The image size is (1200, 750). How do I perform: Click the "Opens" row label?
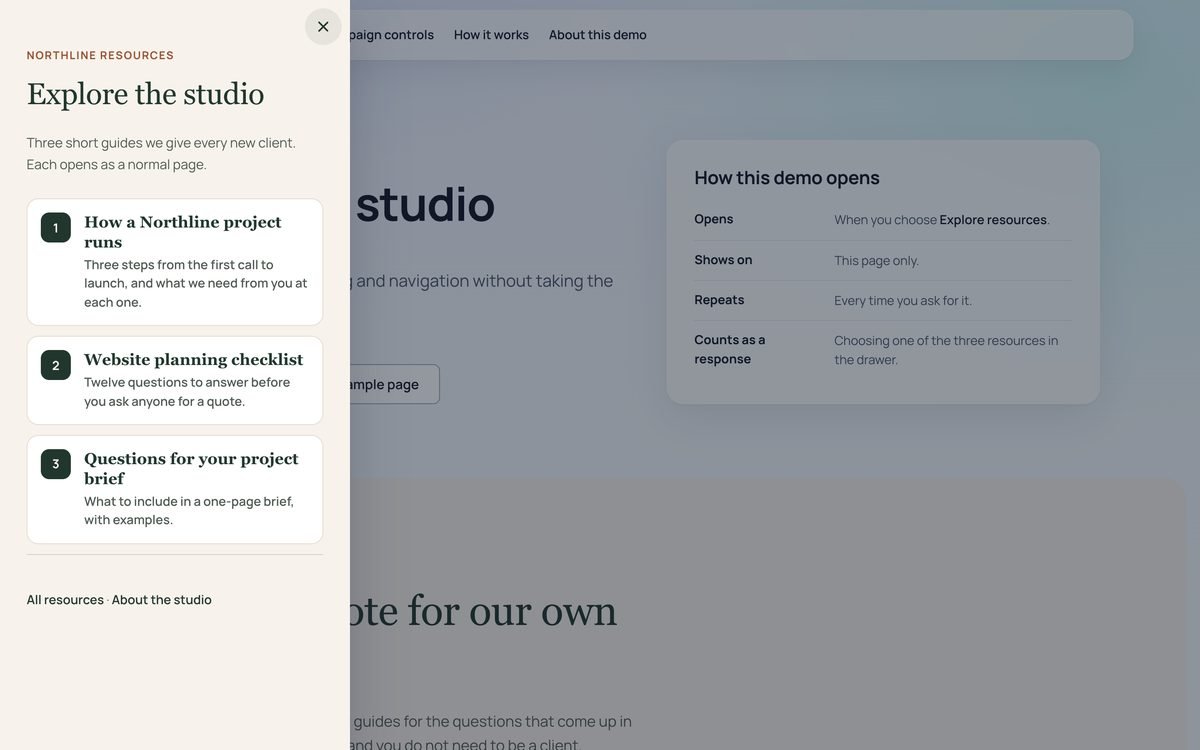(x=714, y=219)
